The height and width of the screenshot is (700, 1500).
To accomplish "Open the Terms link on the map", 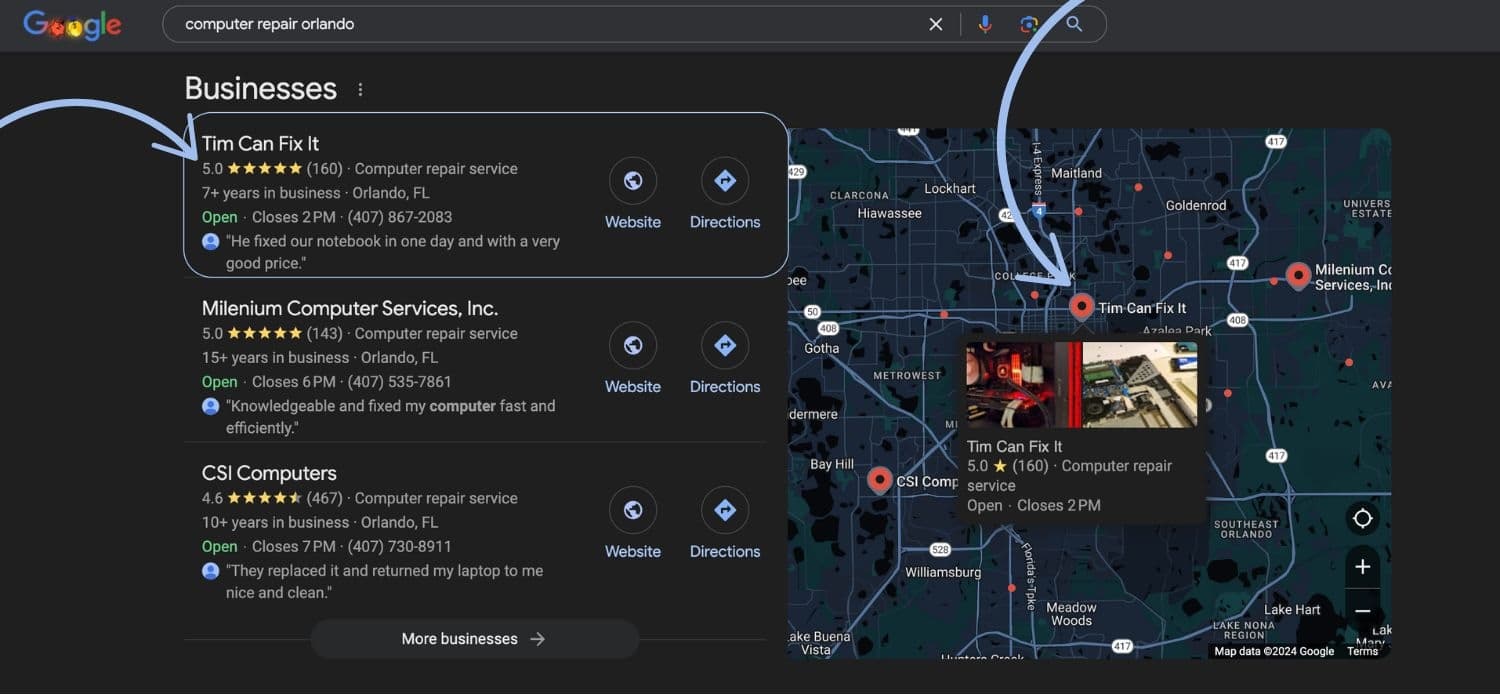I will (1362, 650).
